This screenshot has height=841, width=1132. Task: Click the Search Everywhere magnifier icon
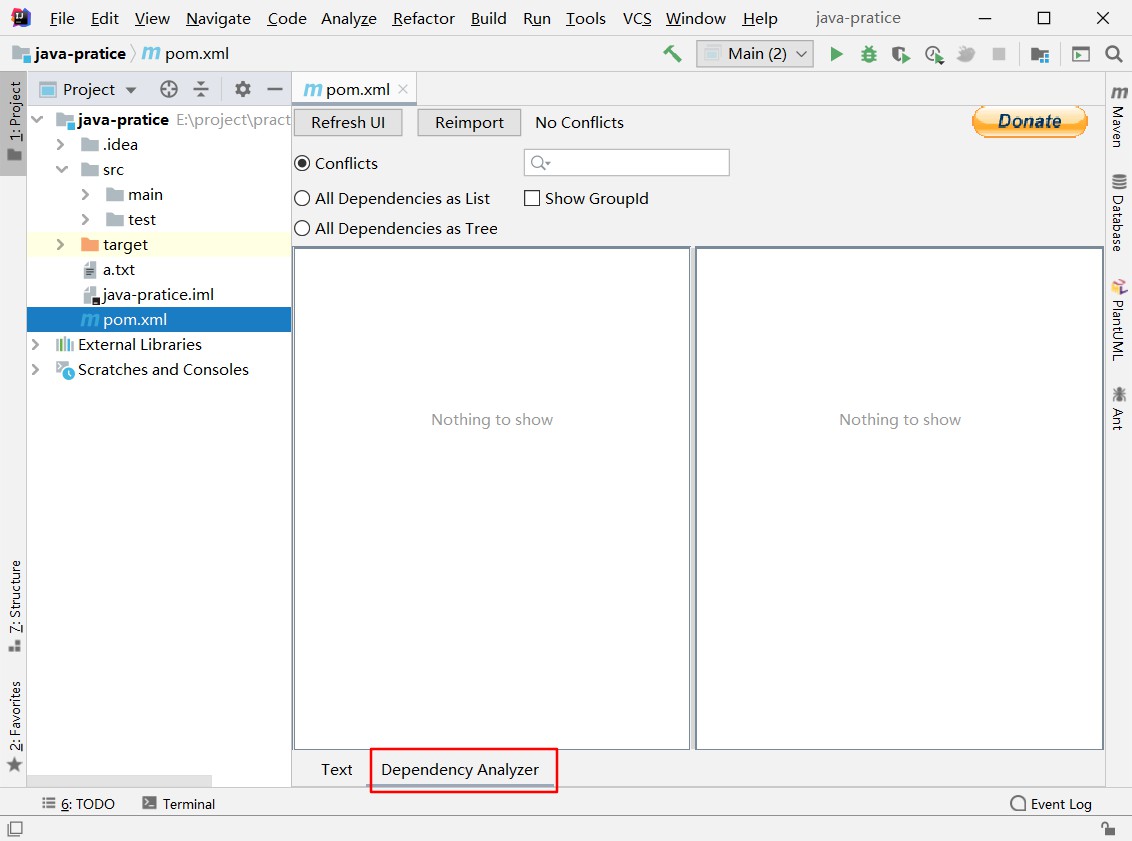coord(1113,54)
